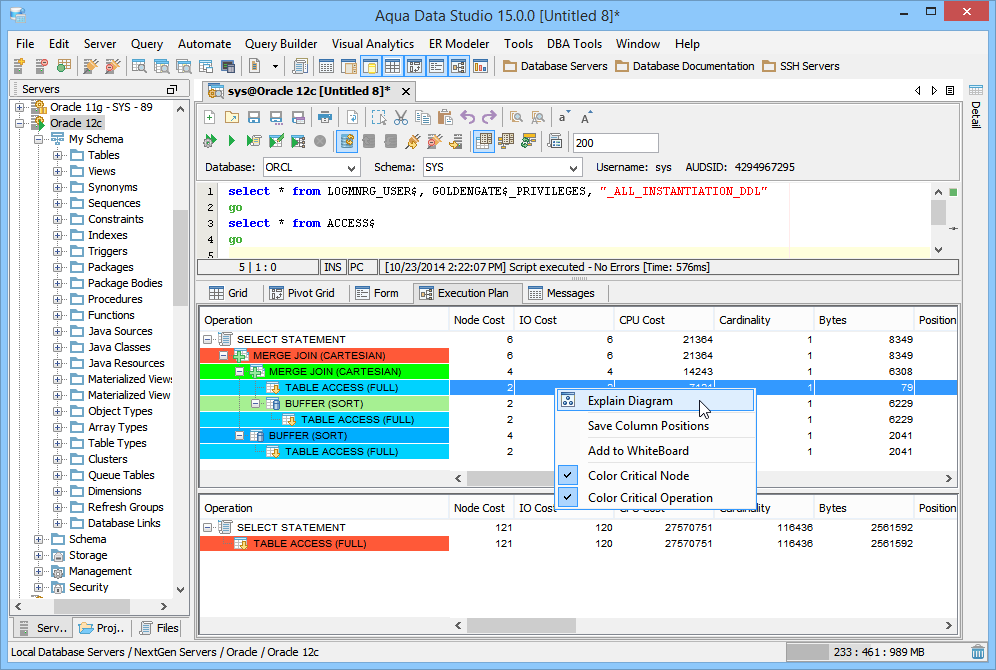The height and width of the screenshot is (670, 996).
Task: Click the Disconnect plug icon in query toolbar
Action: tap(434, 141)
